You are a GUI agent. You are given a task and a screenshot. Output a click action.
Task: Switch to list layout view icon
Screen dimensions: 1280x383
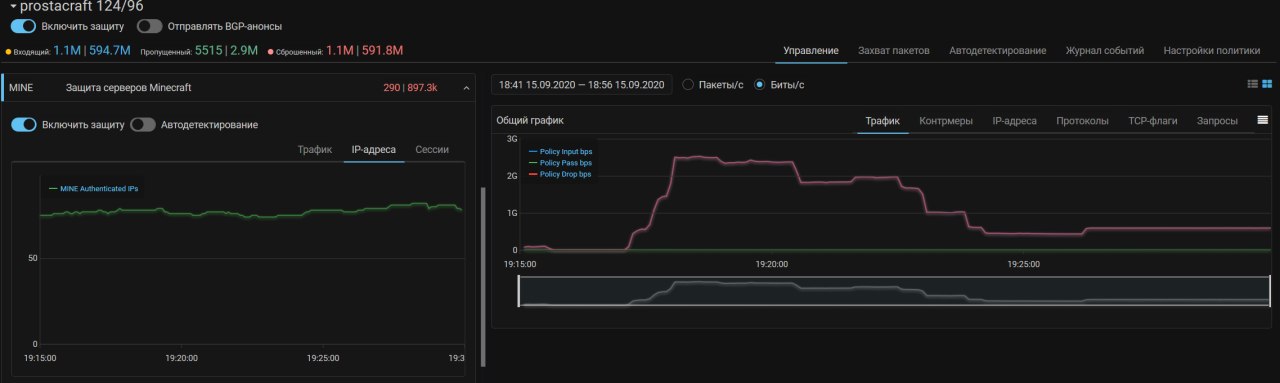click(x=1253, y=85)
